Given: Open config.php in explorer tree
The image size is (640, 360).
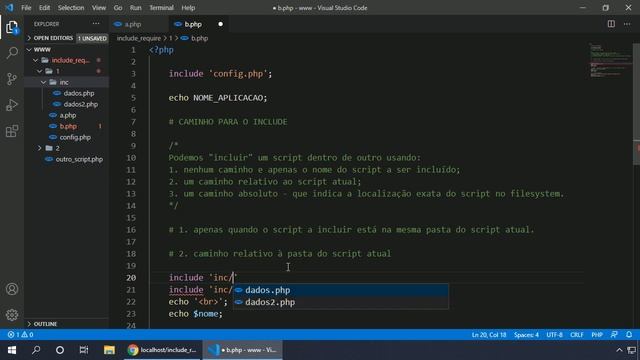Looking at the screenshot, I should coord(75,138).
